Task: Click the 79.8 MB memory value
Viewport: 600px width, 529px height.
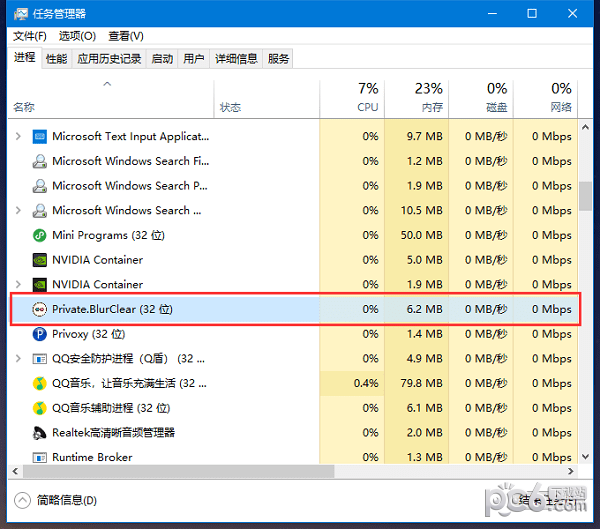Action: pyautogui.click(x=422, y=384)
